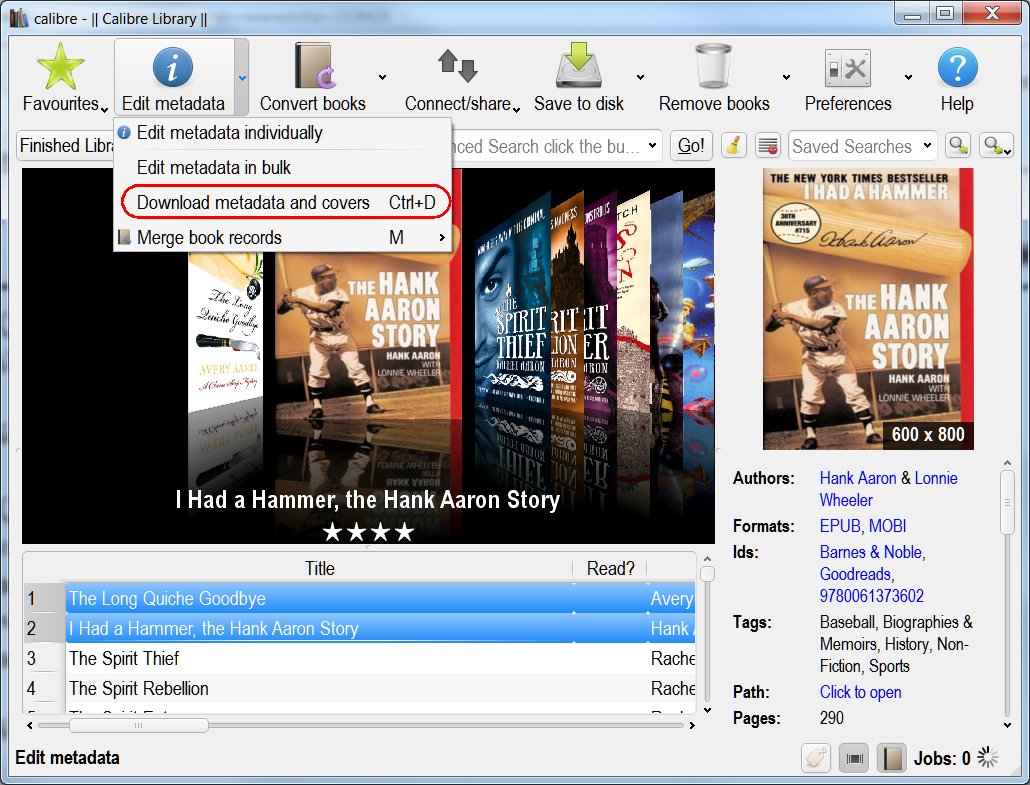Click the Finished Library virtual library field
This screenshot has width=1030, height=785.
tap(66, 146)
